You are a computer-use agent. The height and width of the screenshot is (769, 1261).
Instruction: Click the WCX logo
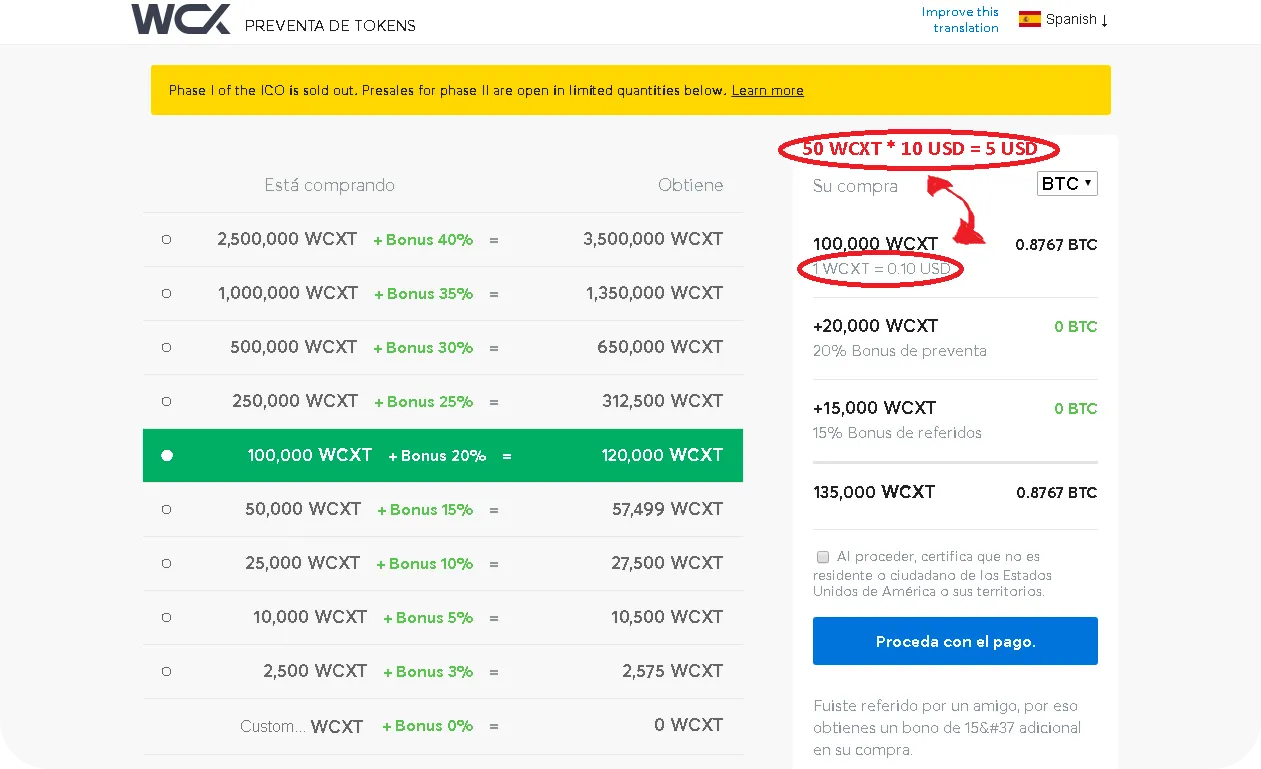click(181, 19)
